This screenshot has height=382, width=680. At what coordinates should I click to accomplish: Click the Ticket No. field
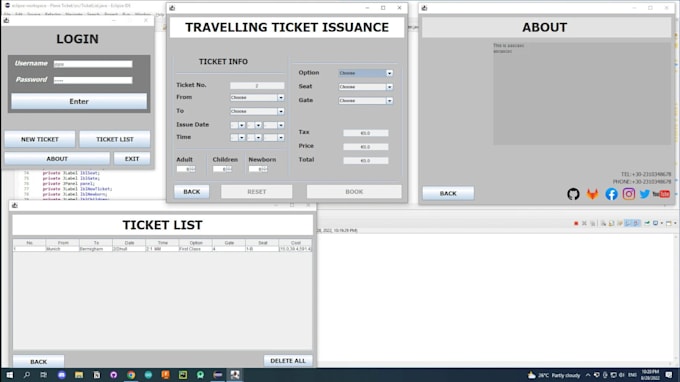(x=257, y=85)
